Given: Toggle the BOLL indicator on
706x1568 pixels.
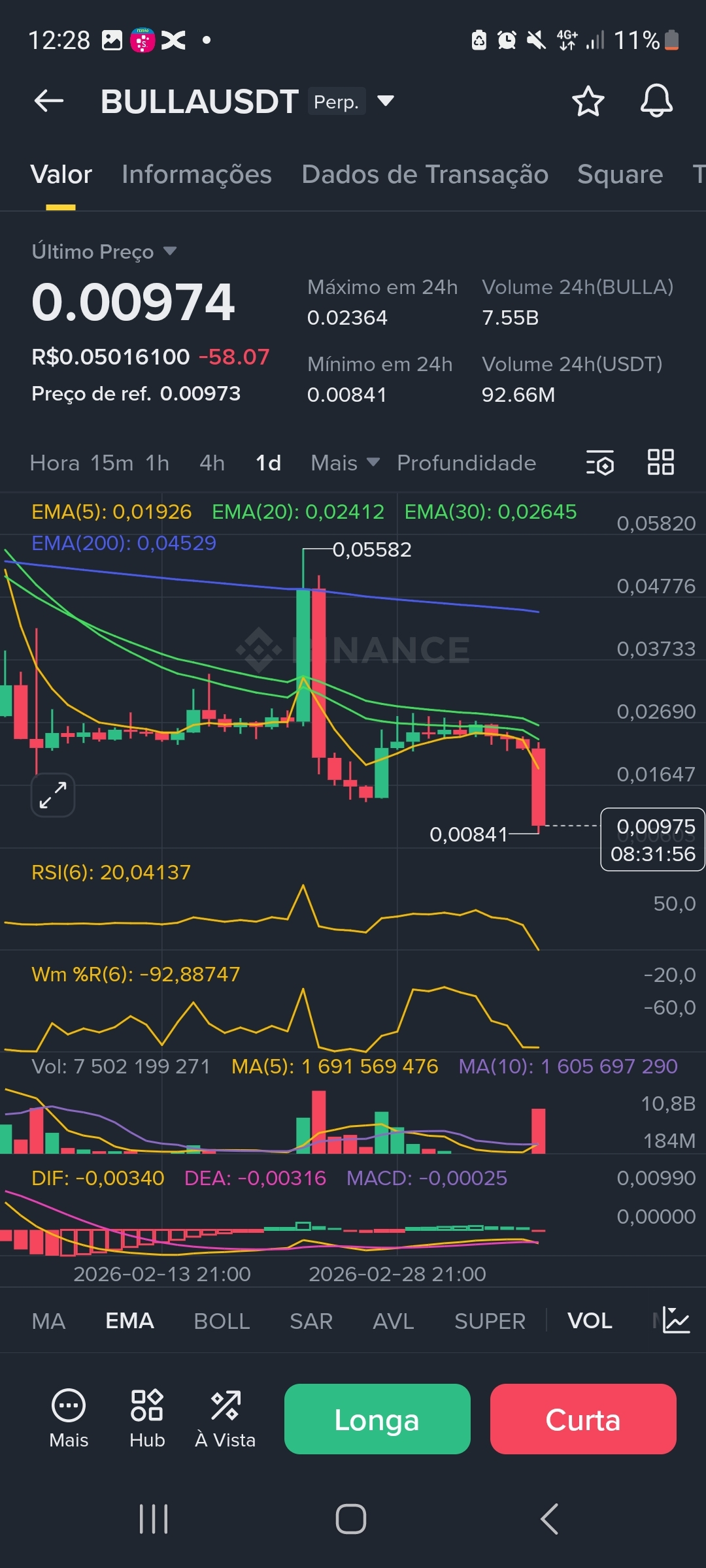Looking at the screenshot, I should pyautogui.click(x=222, y=1320).
